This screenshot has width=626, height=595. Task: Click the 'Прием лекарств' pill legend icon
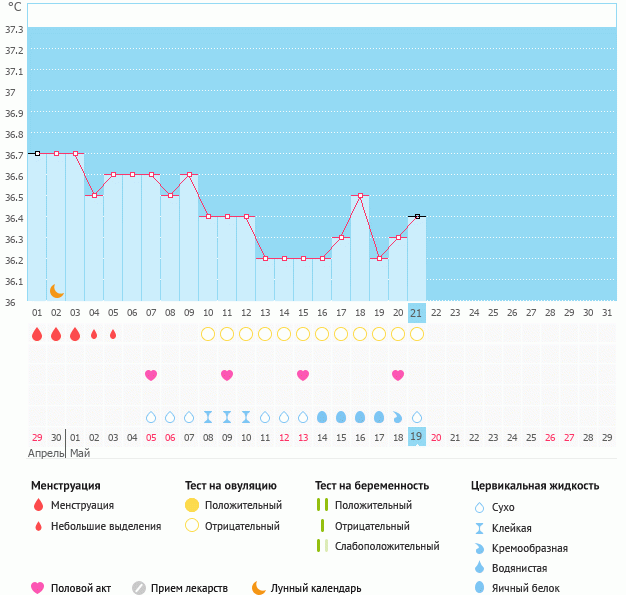(x=139, y=588)
